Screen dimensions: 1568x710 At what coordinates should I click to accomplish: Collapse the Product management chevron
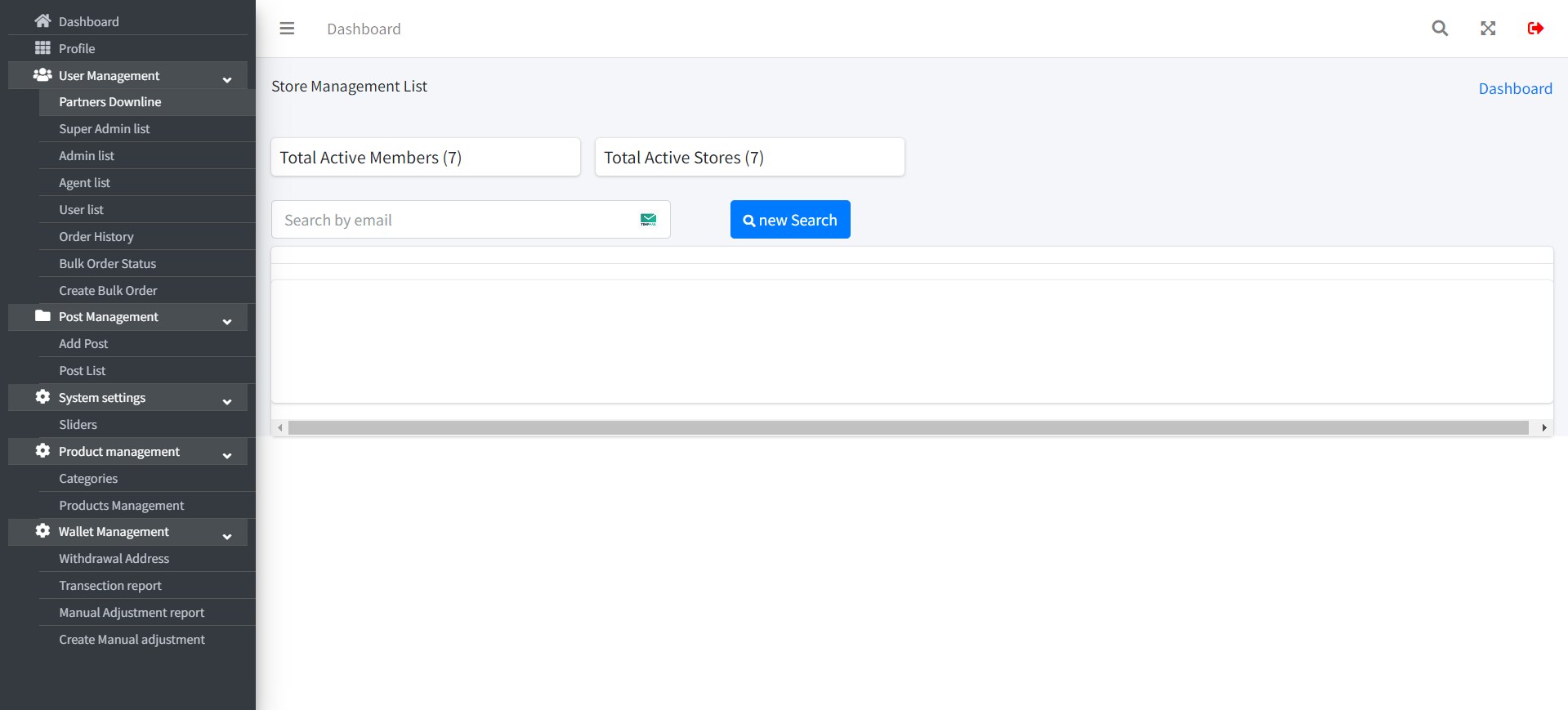[227, 455]
